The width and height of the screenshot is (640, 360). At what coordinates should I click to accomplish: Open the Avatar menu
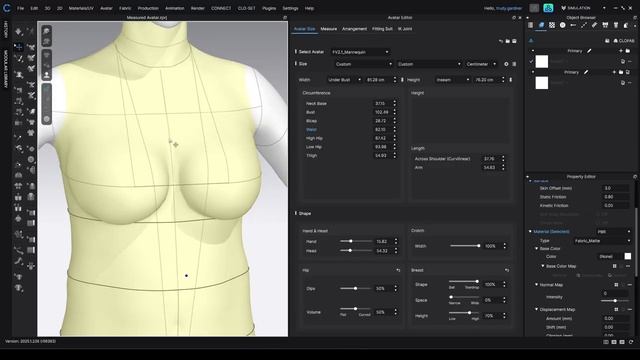click(x=106, y=8)
